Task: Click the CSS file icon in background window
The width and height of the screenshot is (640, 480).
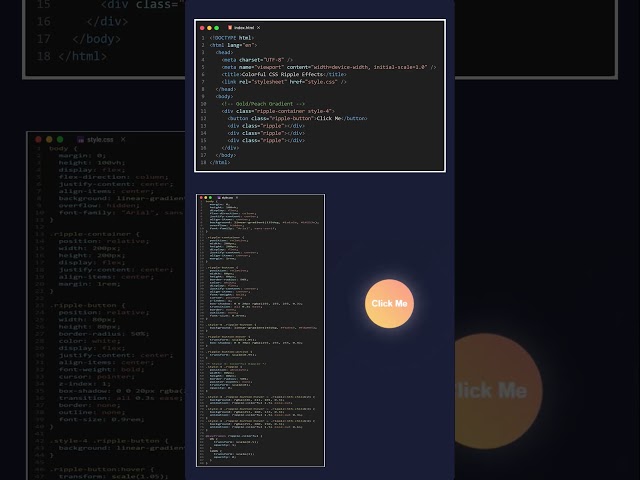Action: (80, 140)
